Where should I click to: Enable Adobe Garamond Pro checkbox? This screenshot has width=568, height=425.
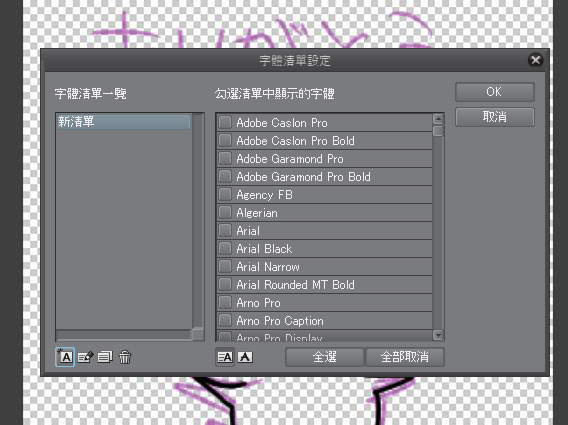(225, 158)
